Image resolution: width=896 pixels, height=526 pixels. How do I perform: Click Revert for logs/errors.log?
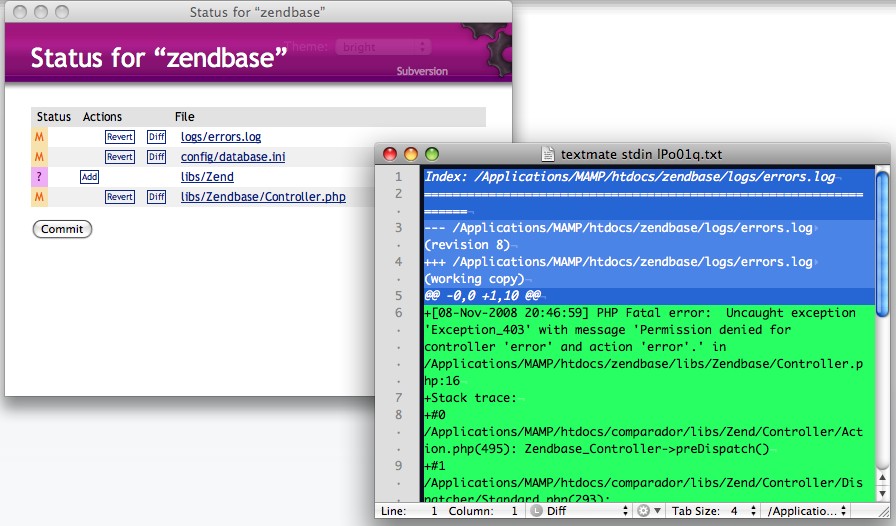tap(120, 137)
